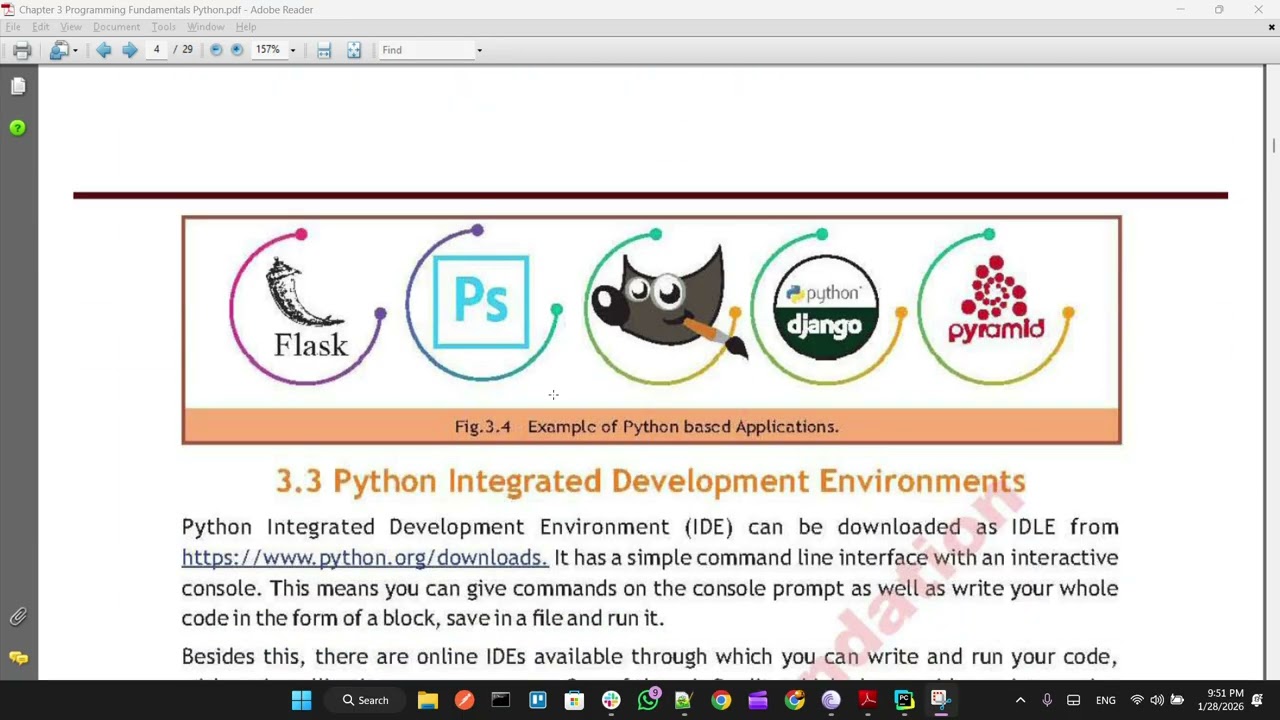Open WhatsApp from the taskbar
1280x720 pixels.
648,700
